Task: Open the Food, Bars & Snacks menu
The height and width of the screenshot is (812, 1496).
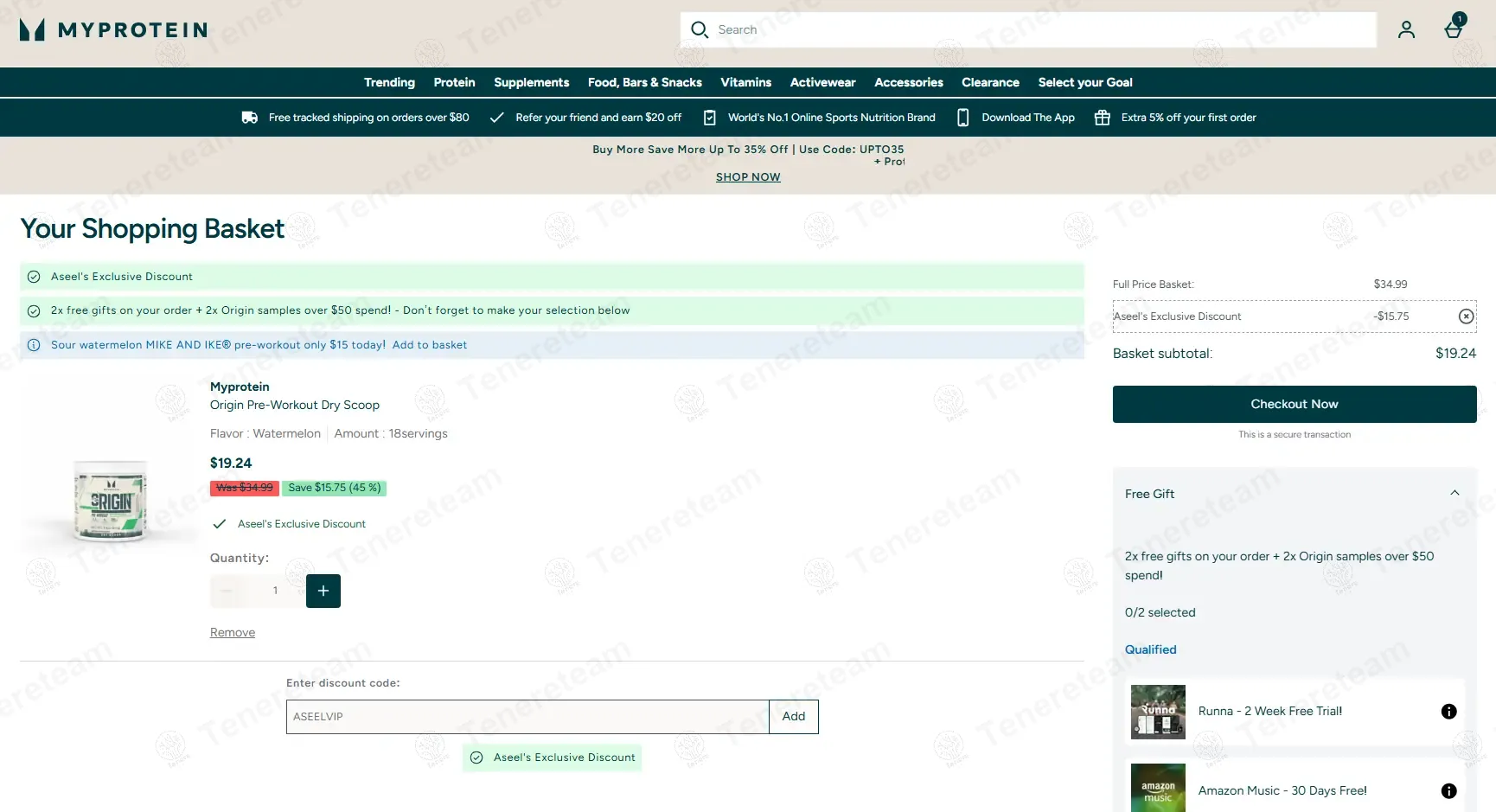Action: [644, 82]
